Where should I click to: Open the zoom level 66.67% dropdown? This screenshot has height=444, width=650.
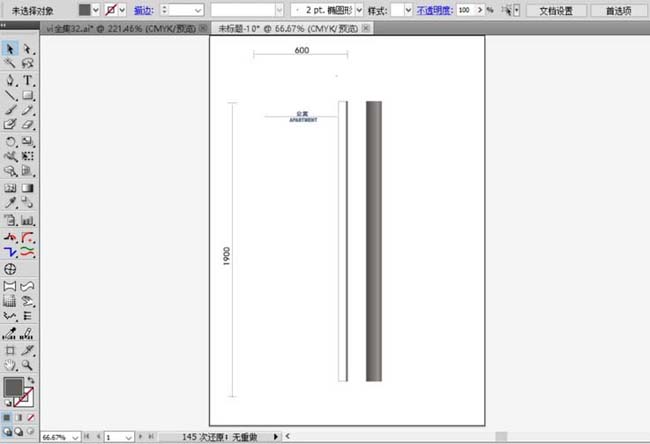75,437
